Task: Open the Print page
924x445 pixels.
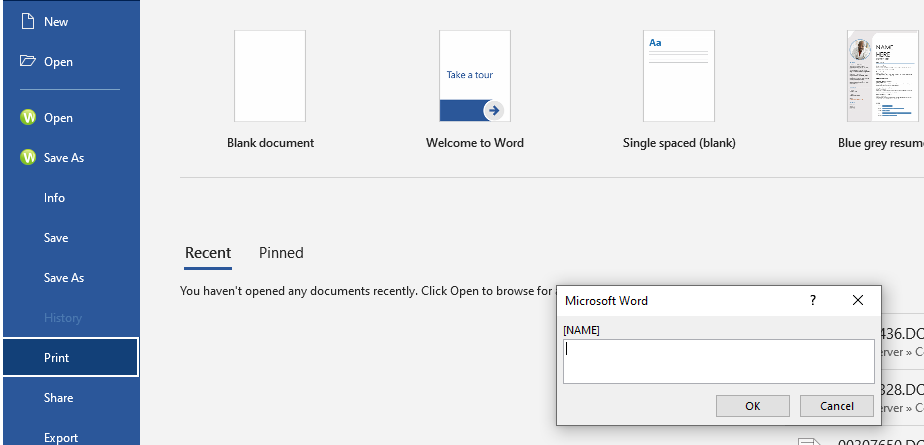Action: click(x=71, y=357)
